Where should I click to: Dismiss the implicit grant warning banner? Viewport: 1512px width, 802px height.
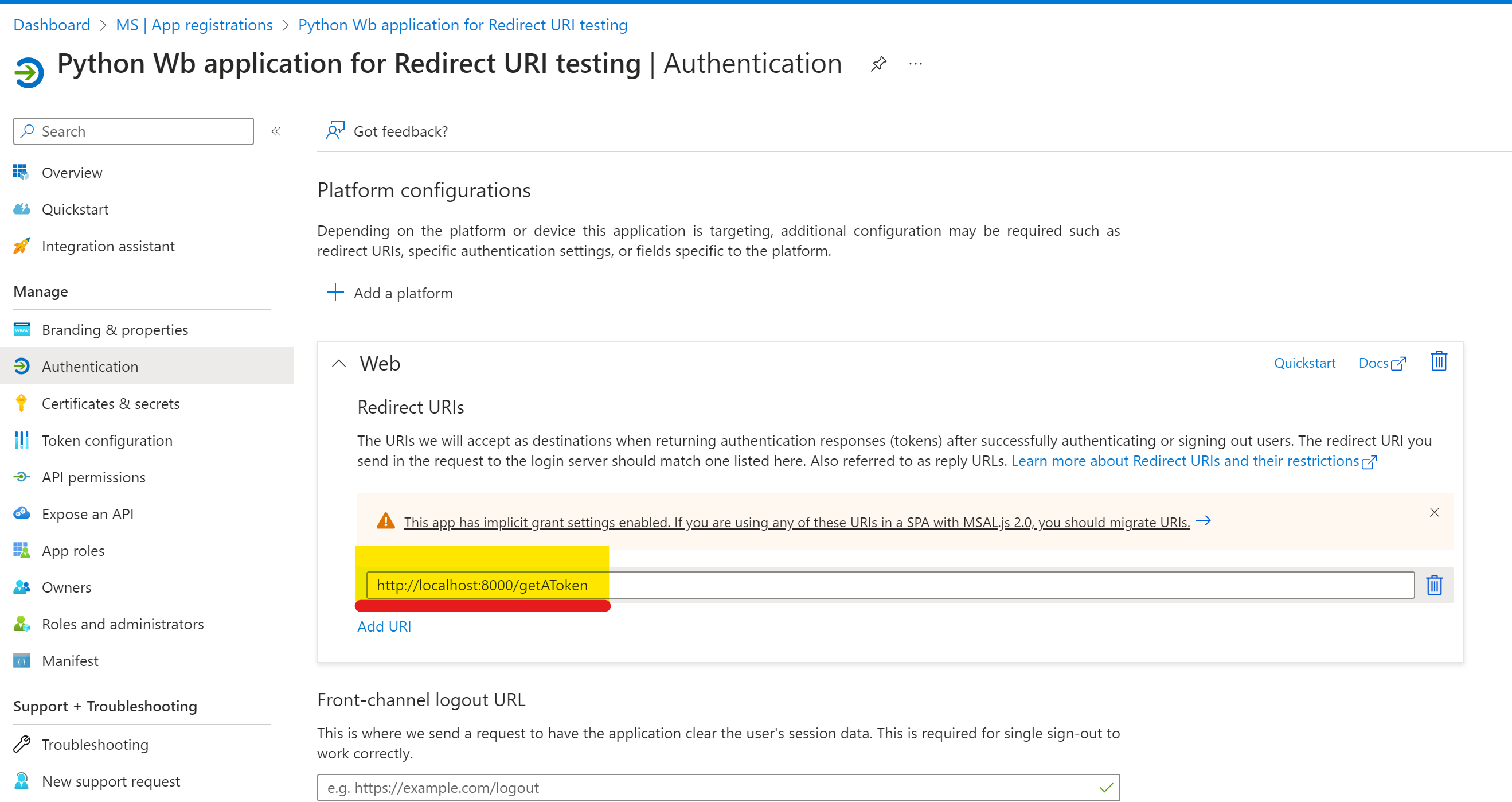click(1434, 512)
